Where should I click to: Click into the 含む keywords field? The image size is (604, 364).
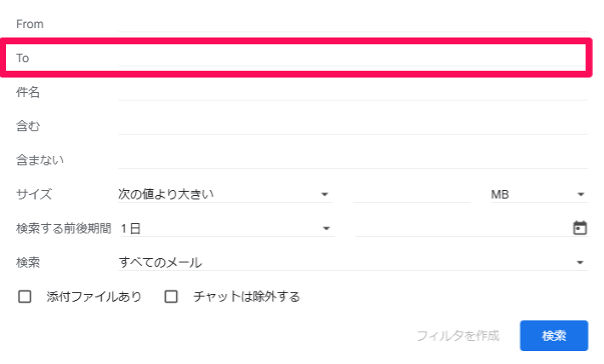pos(353,126)
